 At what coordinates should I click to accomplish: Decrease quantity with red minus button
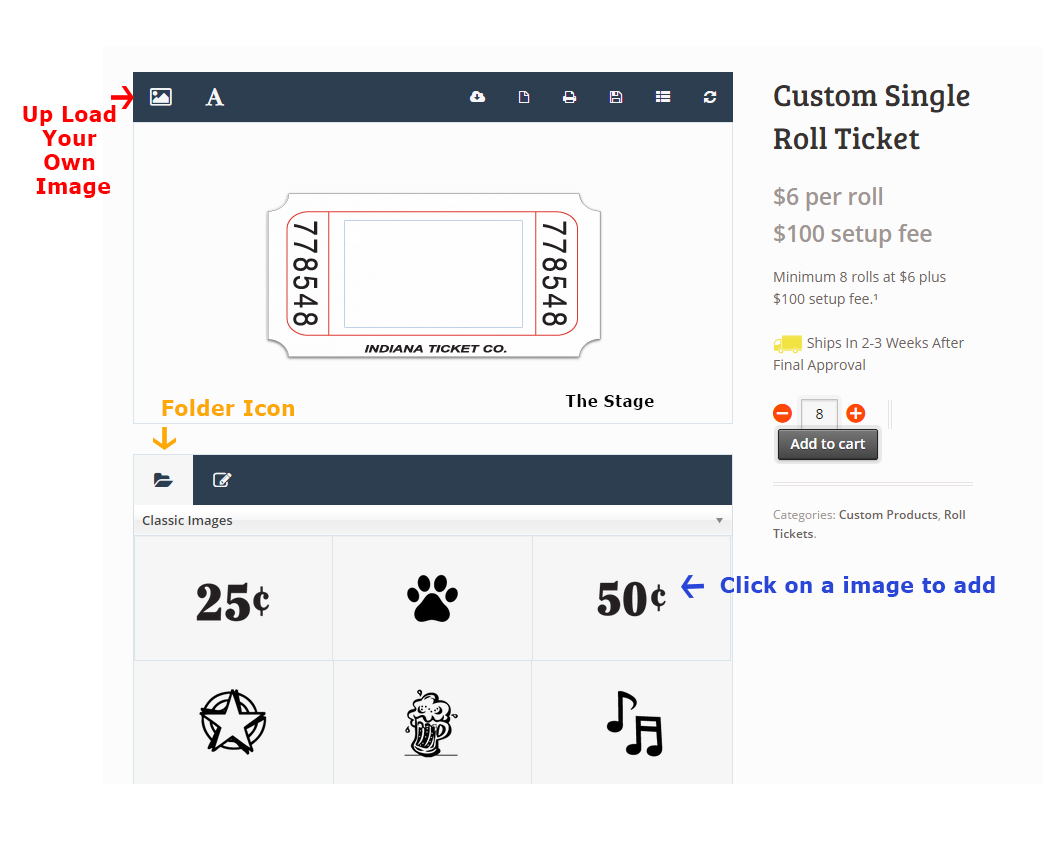click(x=783, y=413)
